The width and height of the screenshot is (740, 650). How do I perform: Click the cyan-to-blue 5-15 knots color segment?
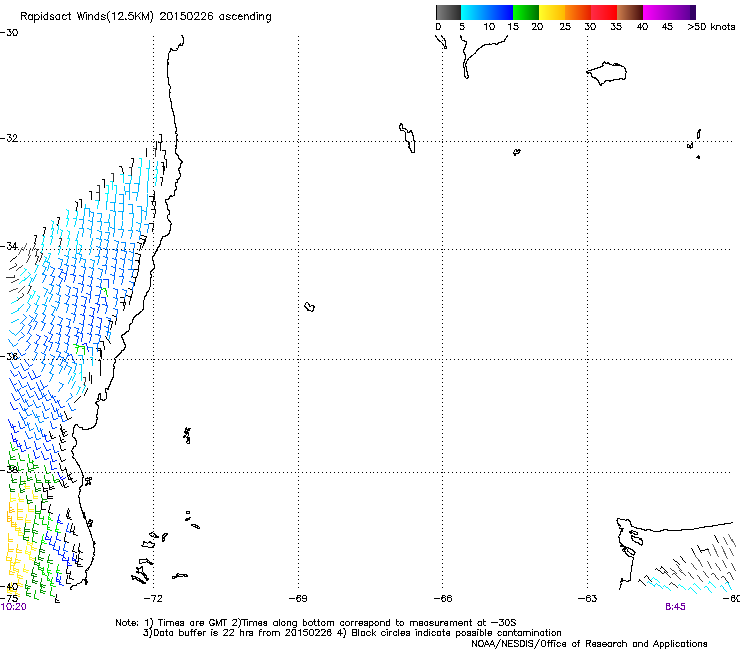(x=487, y=12)
